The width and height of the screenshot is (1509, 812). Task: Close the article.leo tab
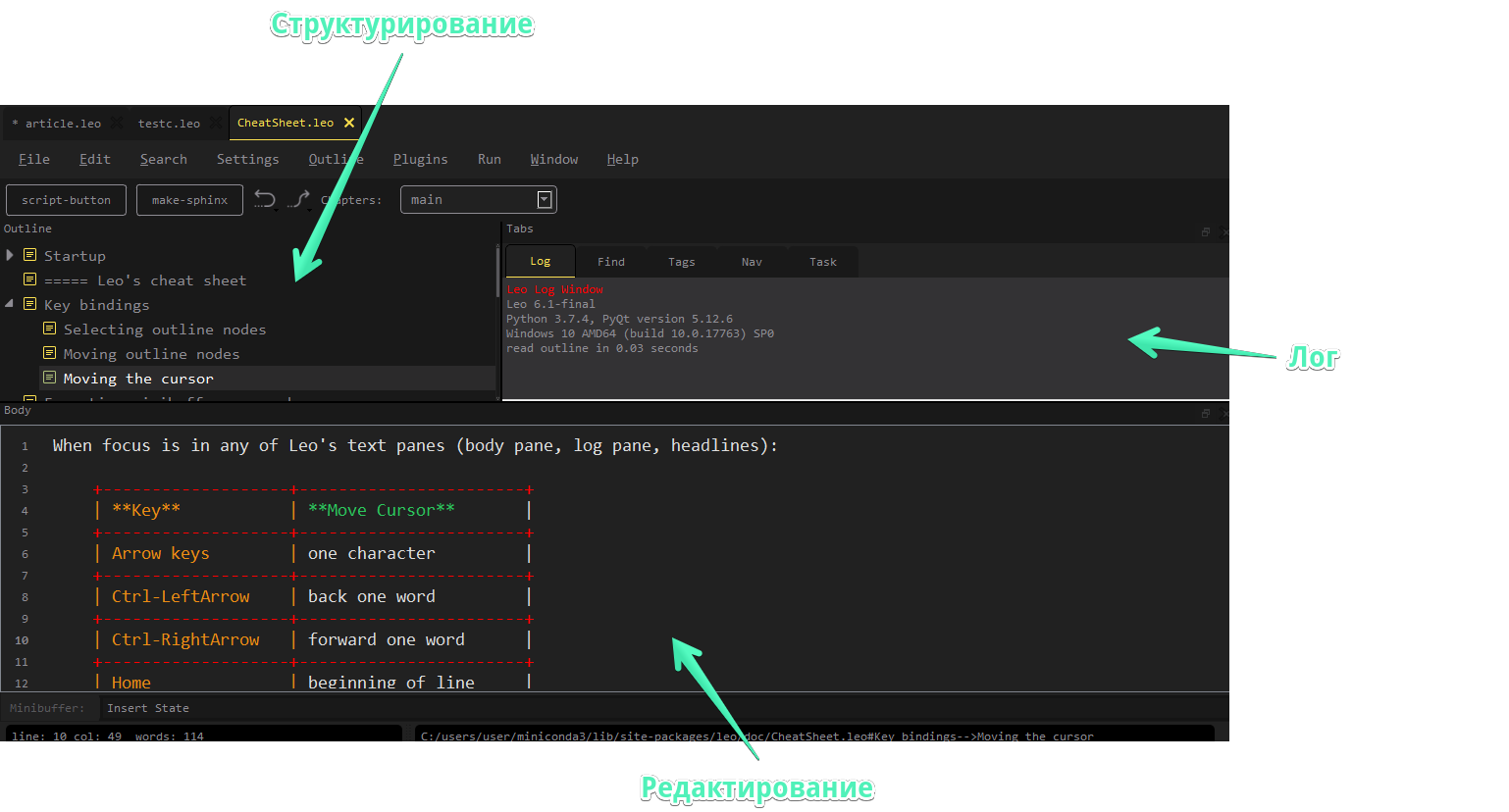117,123
